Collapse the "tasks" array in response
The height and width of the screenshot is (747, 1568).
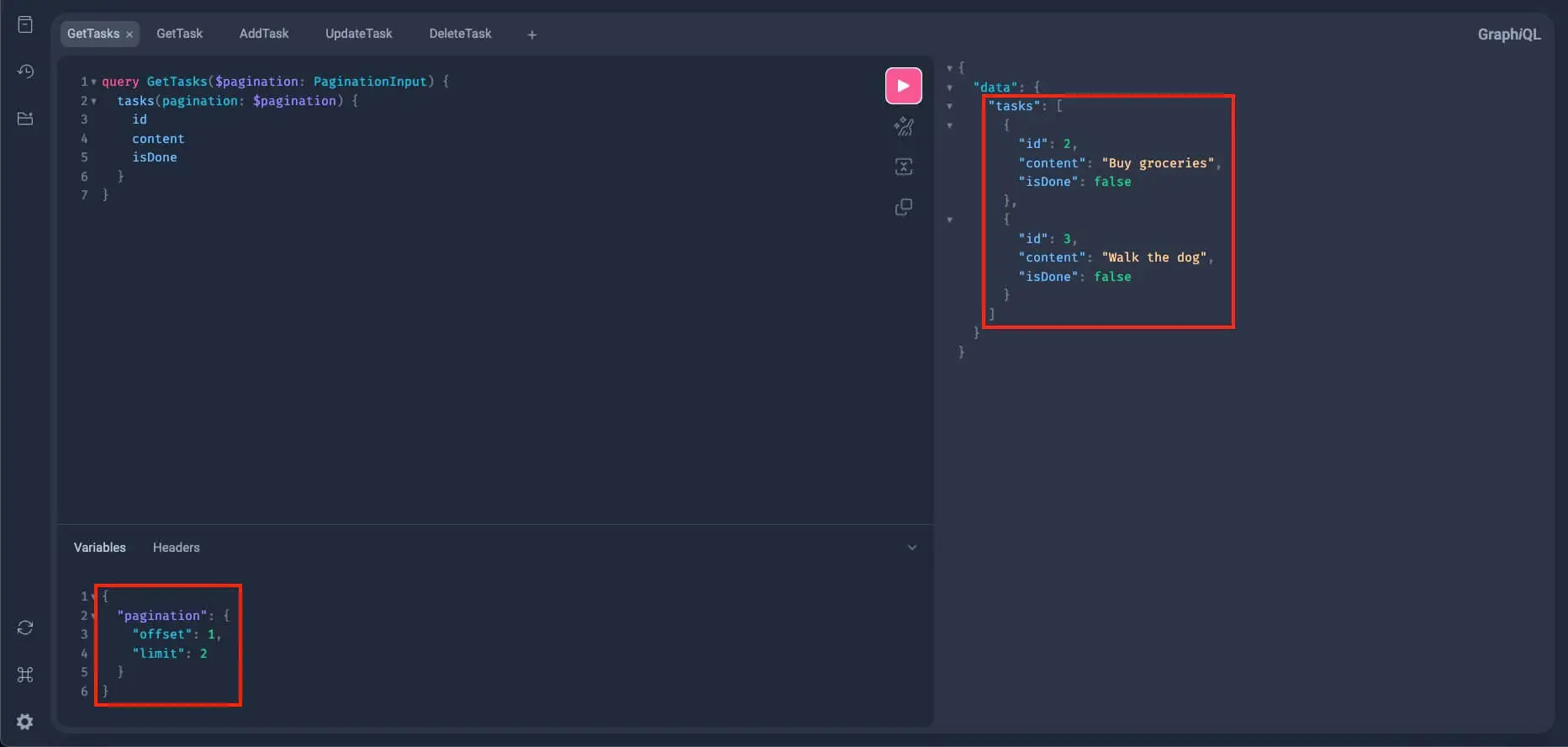point(949,106)
